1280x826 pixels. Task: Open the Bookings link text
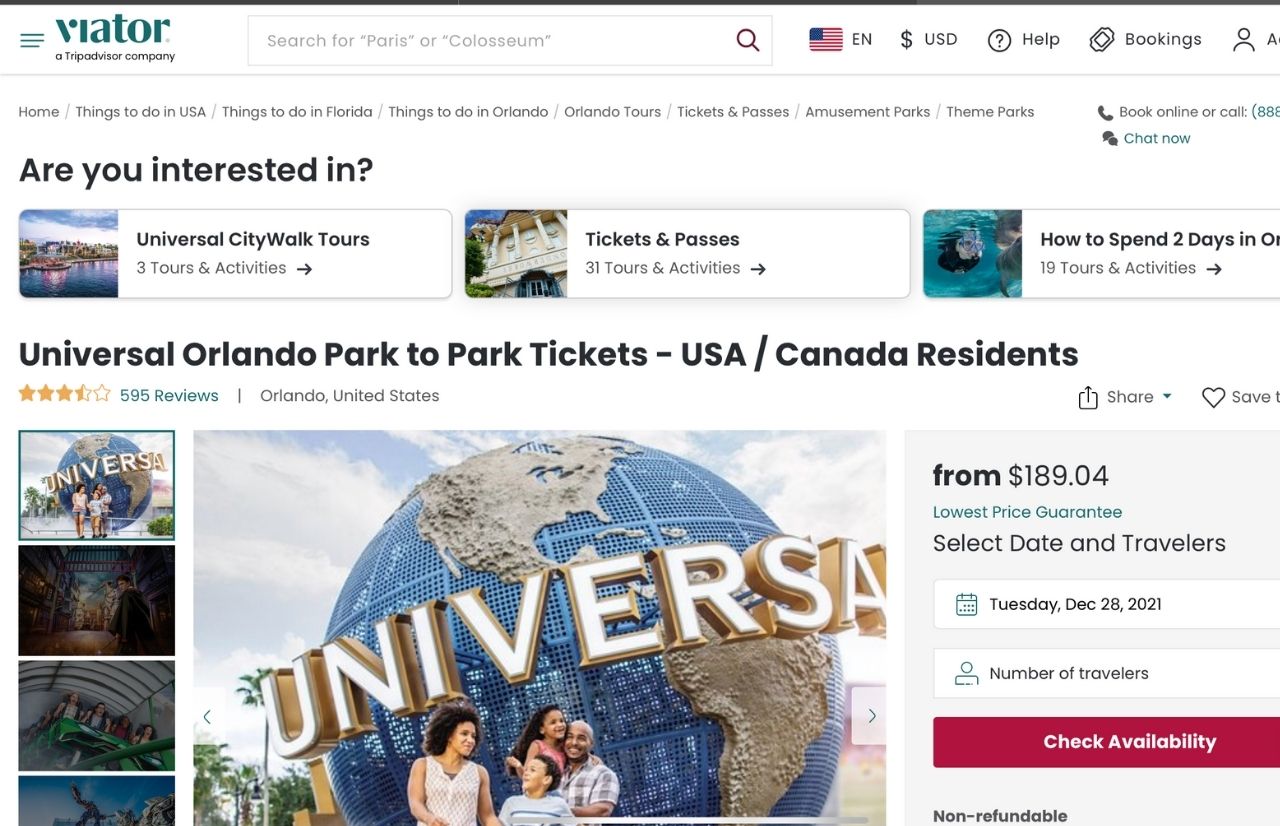coord(1163,39)
